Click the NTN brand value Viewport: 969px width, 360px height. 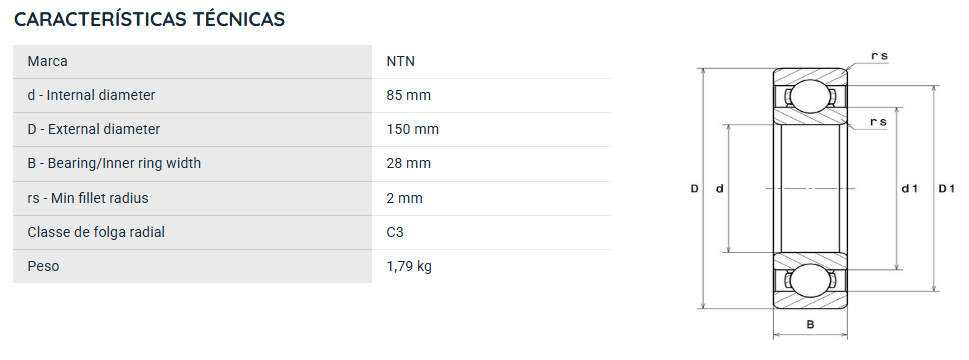click(x=400, y=61)
